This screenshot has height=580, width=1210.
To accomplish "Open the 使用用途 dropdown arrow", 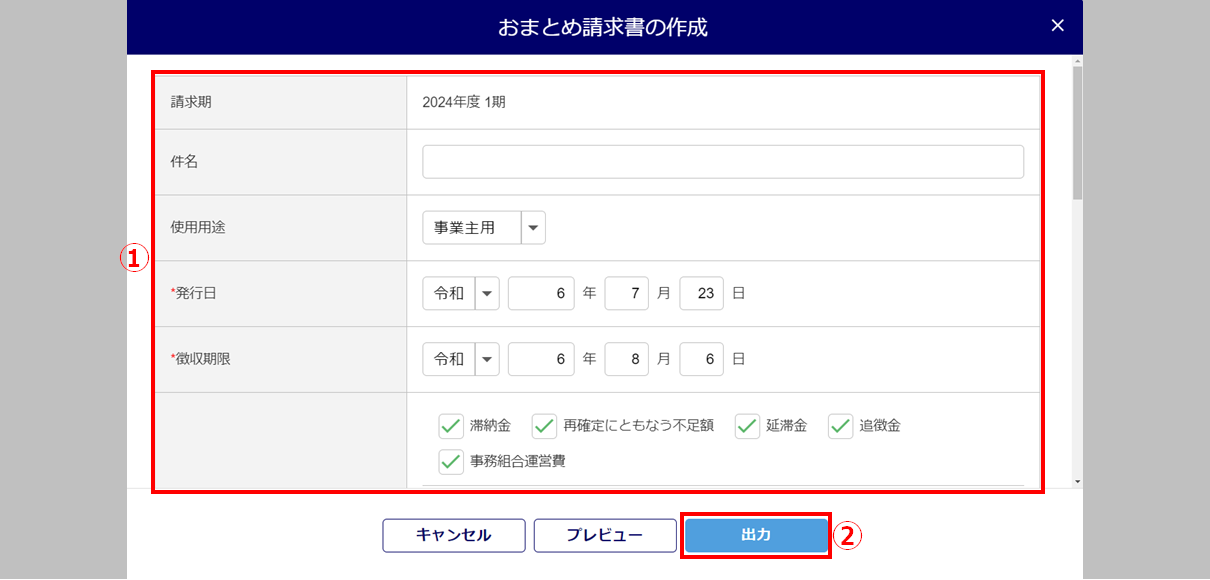I will 534,228.
